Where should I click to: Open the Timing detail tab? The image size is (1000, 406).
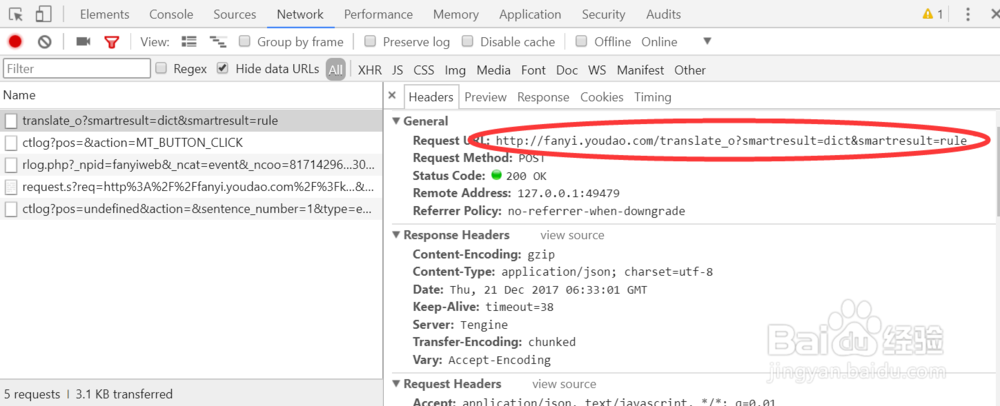652,97
